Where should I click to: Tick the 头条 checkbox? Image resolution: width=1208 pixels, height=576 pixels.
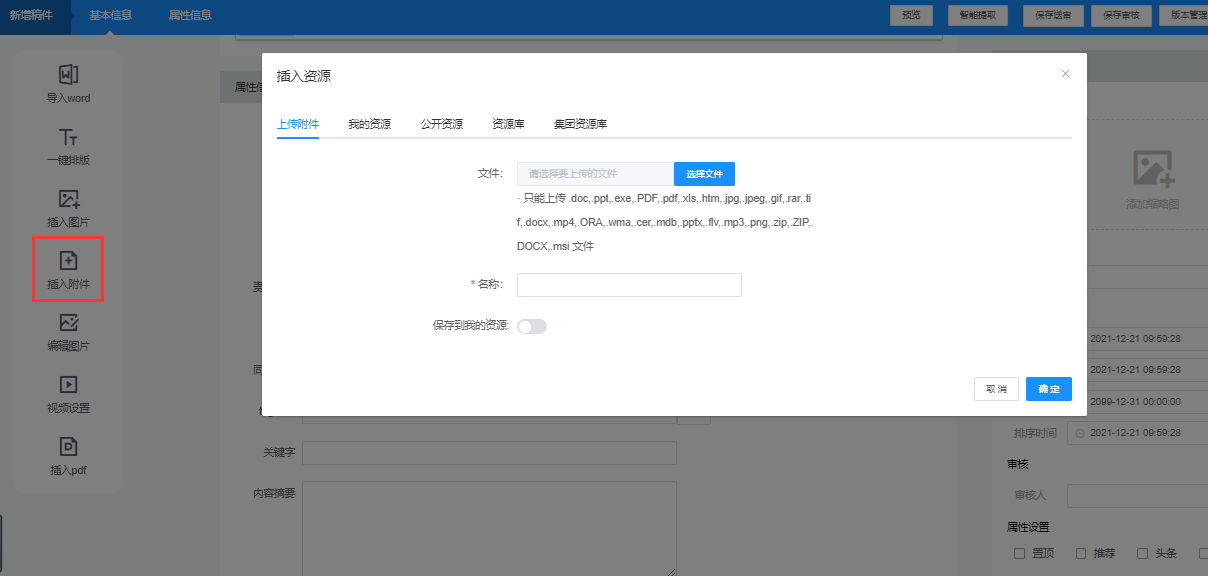coord(1141,553)
